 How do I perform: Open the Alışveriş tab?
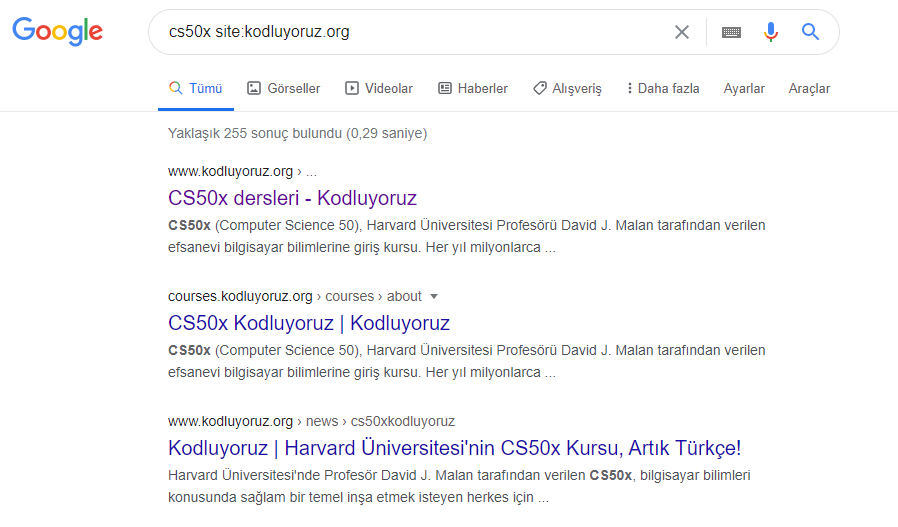(x=568, y=89)
